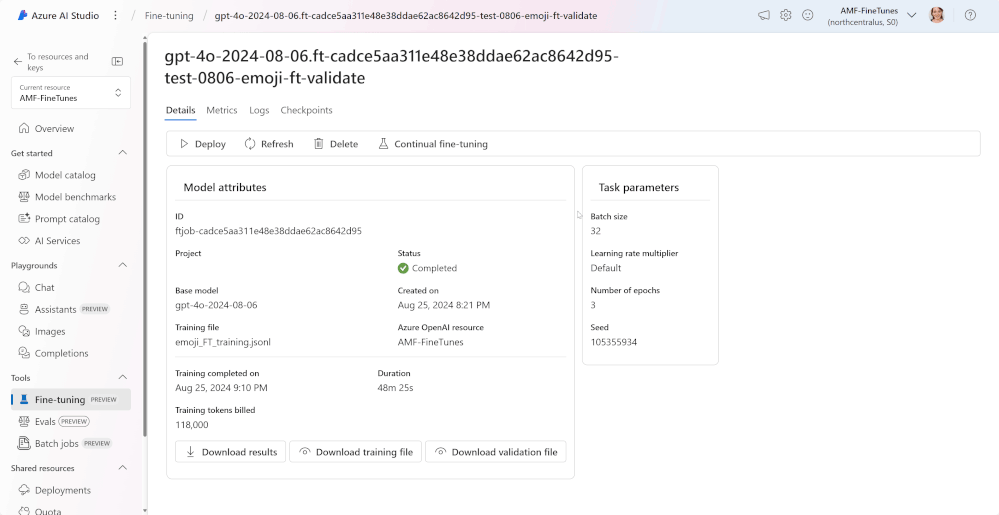The width and height of the screenshot is (999, 515).
Task: Open the Logs tab
Action: pos(259,110)
